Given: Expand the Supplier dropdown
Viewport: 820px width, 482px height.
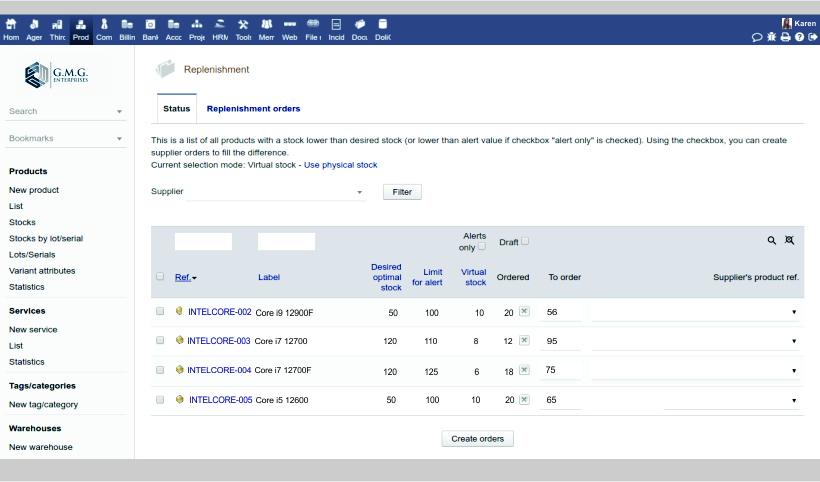Looking at the screenshot, I should (x=275, y=192).
